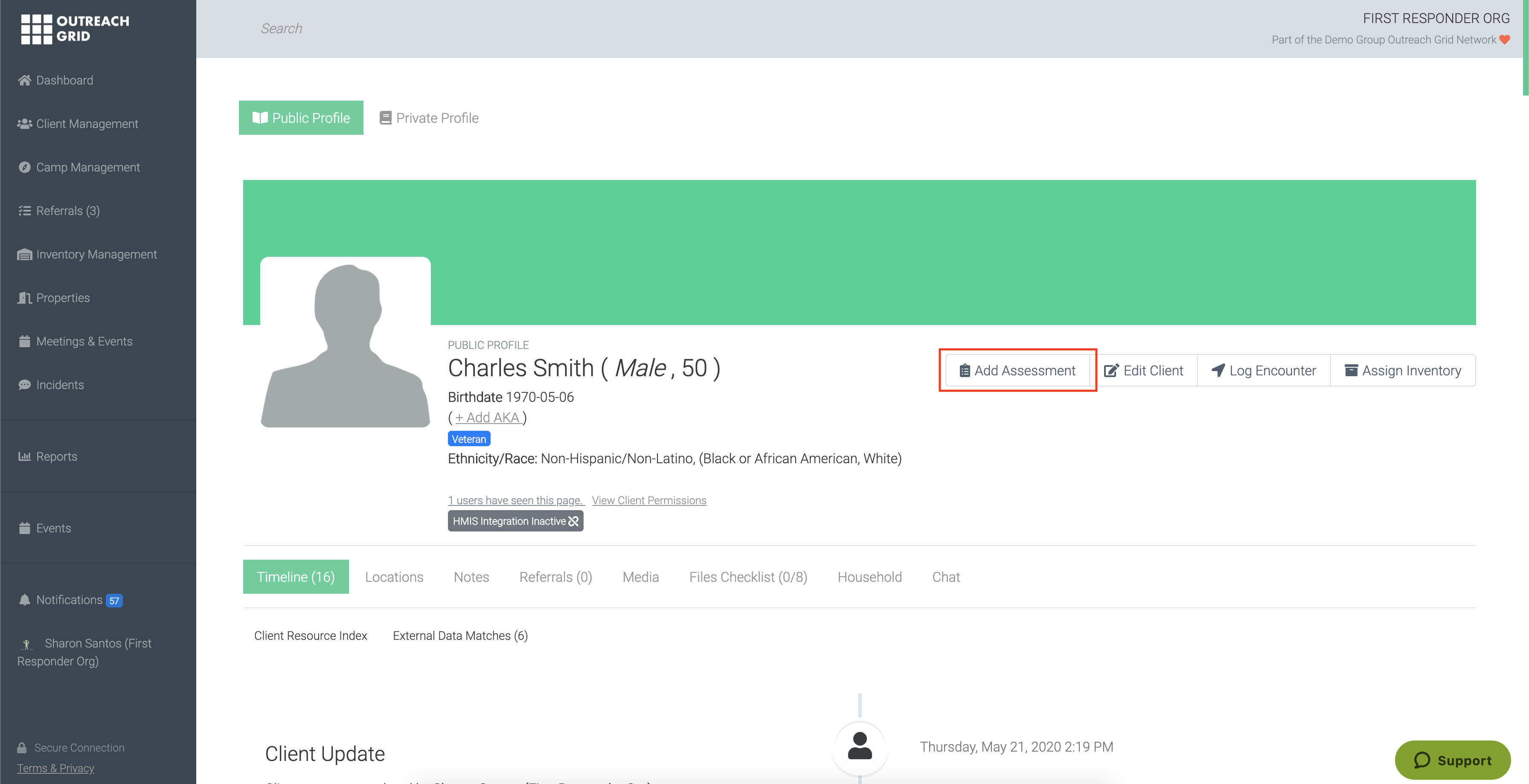The width and height of the screenshot is (1529, 784).
Task: Open Inventory Management warehouse icon
Action: [x=24, y=255]
